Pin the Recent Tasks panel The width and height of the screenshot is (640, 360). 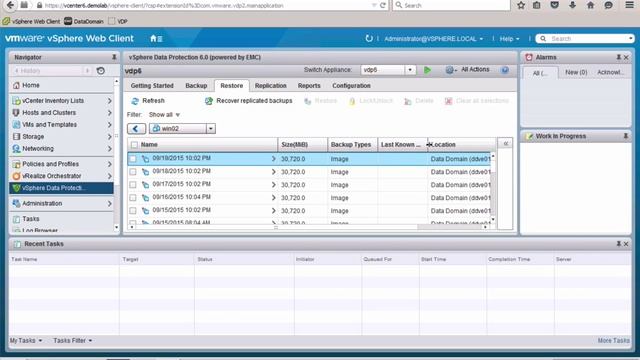[x=619, y=244]
